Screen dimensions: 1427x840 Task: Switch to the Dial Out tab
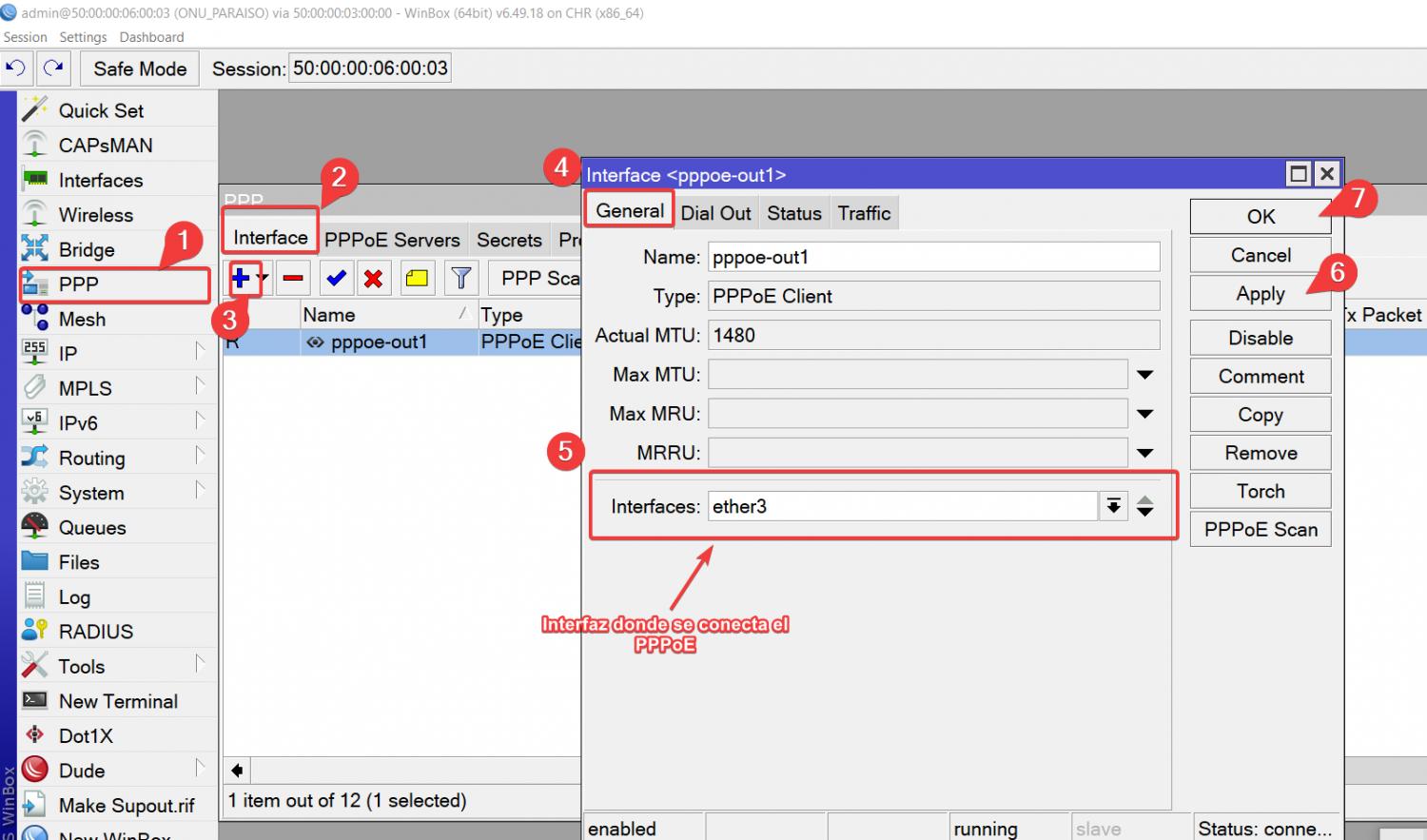715,213
